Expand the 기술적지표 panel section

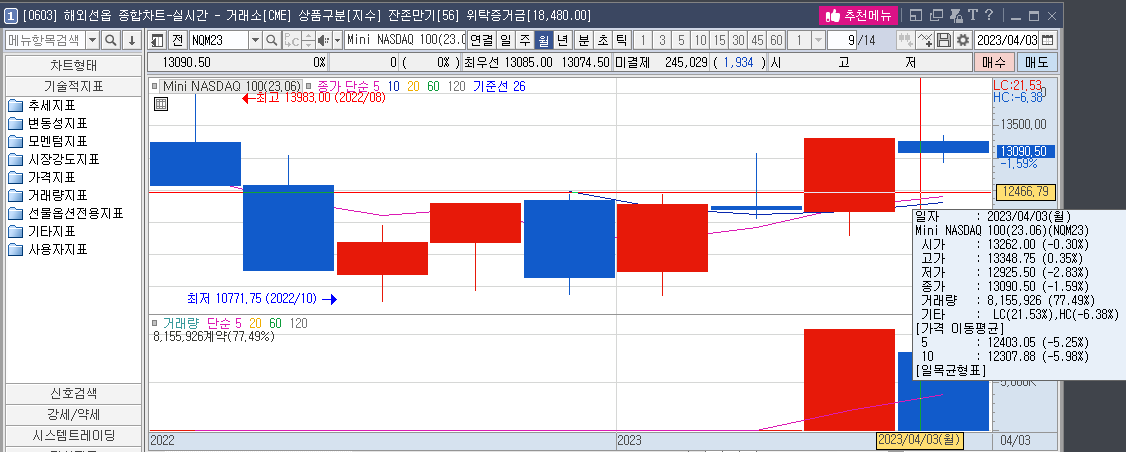coord(73,86)
